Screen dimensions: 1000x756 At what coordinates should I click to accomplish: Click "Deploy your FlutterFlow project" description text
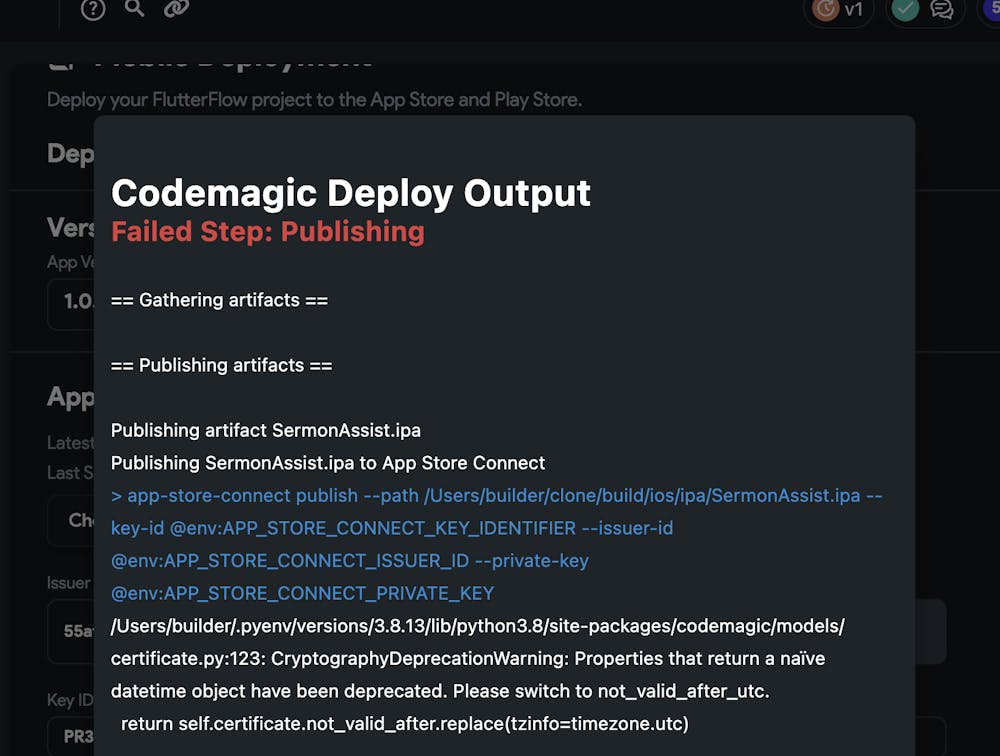(314, 100)
